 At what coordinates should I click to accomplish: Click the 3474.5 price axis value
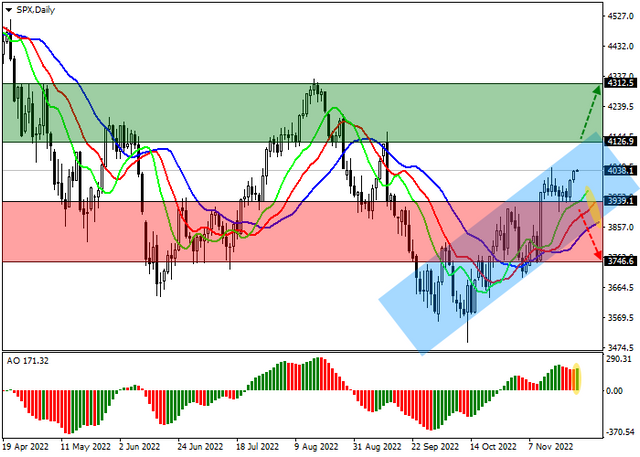point(620,348)
